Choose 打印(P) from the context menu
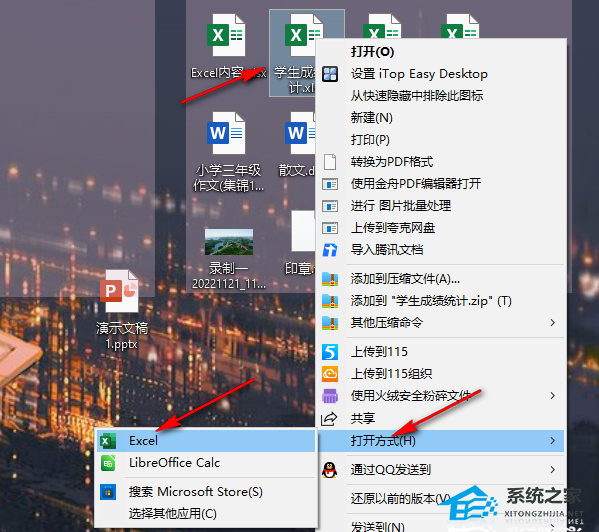Screen dimensions: 599x532 click(x=370, y=140)
